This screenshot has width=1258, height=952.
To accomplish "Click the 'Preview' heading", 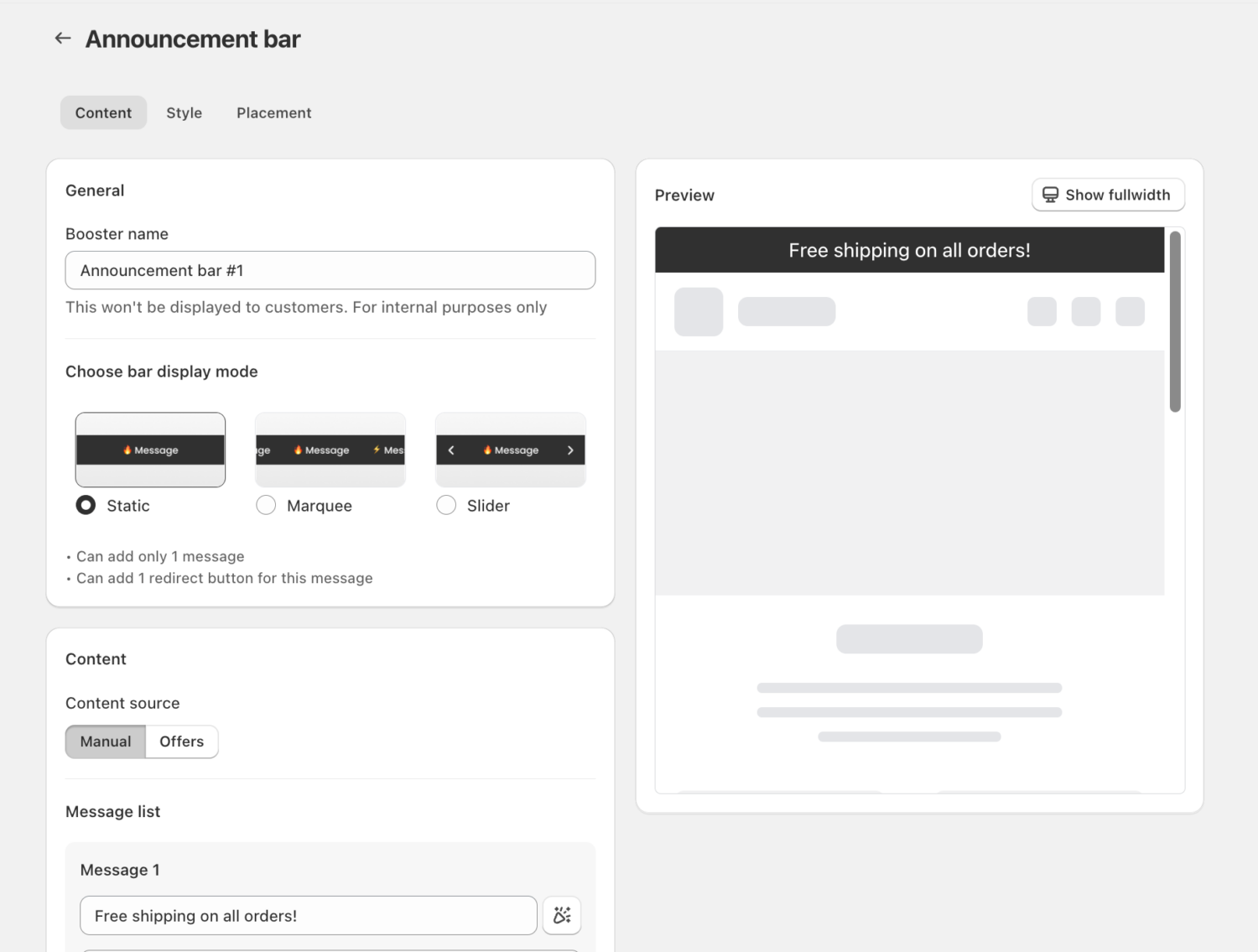I will (684, 195).
